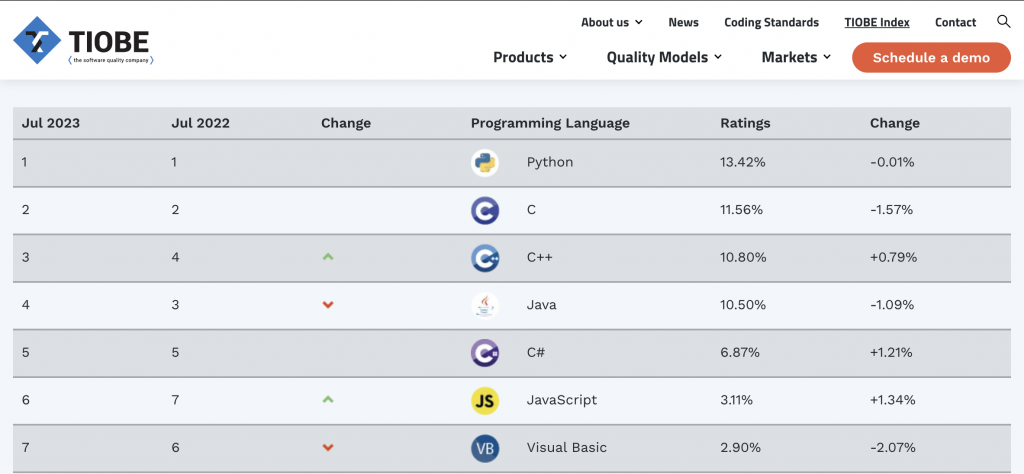Expand the About us dropdown
The image size is (1024, 474).
click(611, 22)
